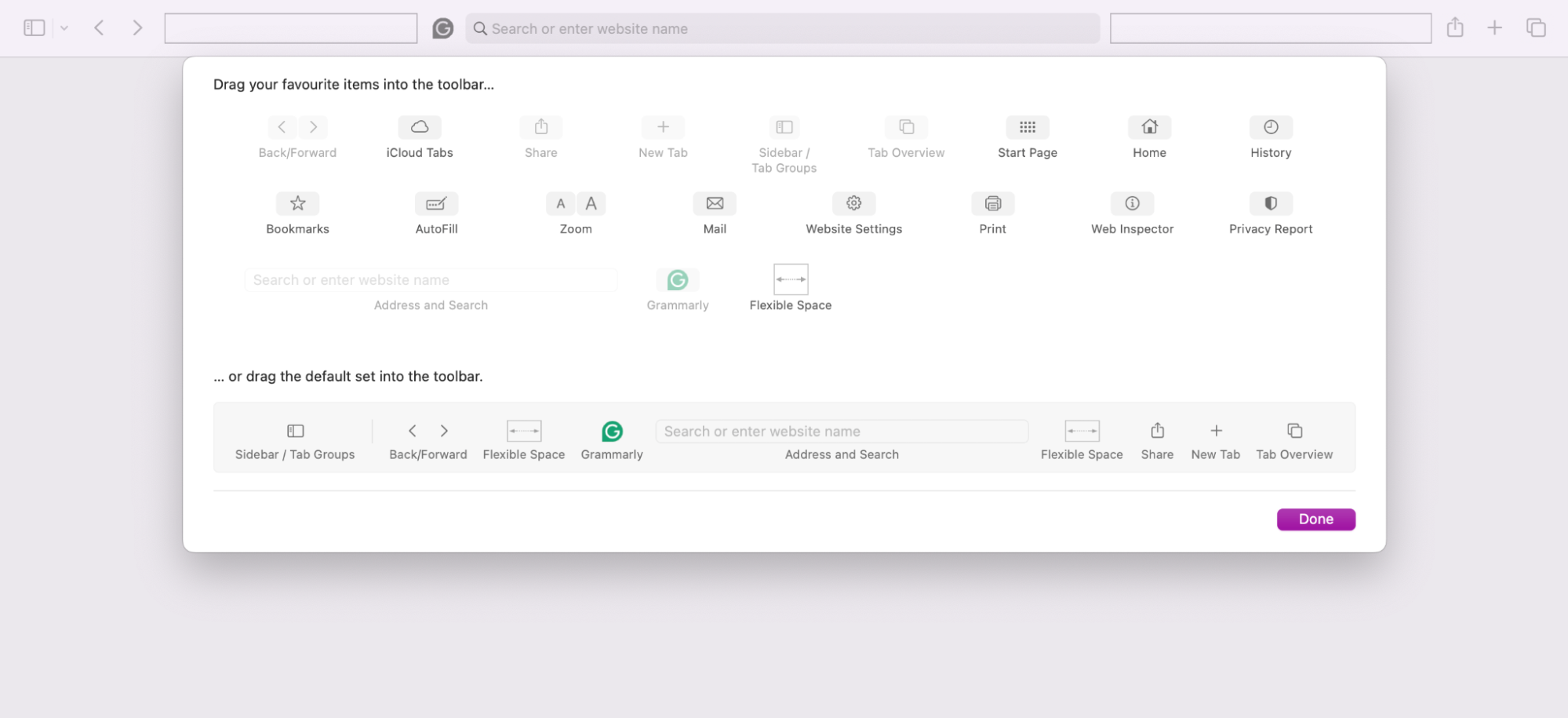Click the Zoom text-size icon
The height and width of the screenshot is (718, 1568).
coord(576,202)
